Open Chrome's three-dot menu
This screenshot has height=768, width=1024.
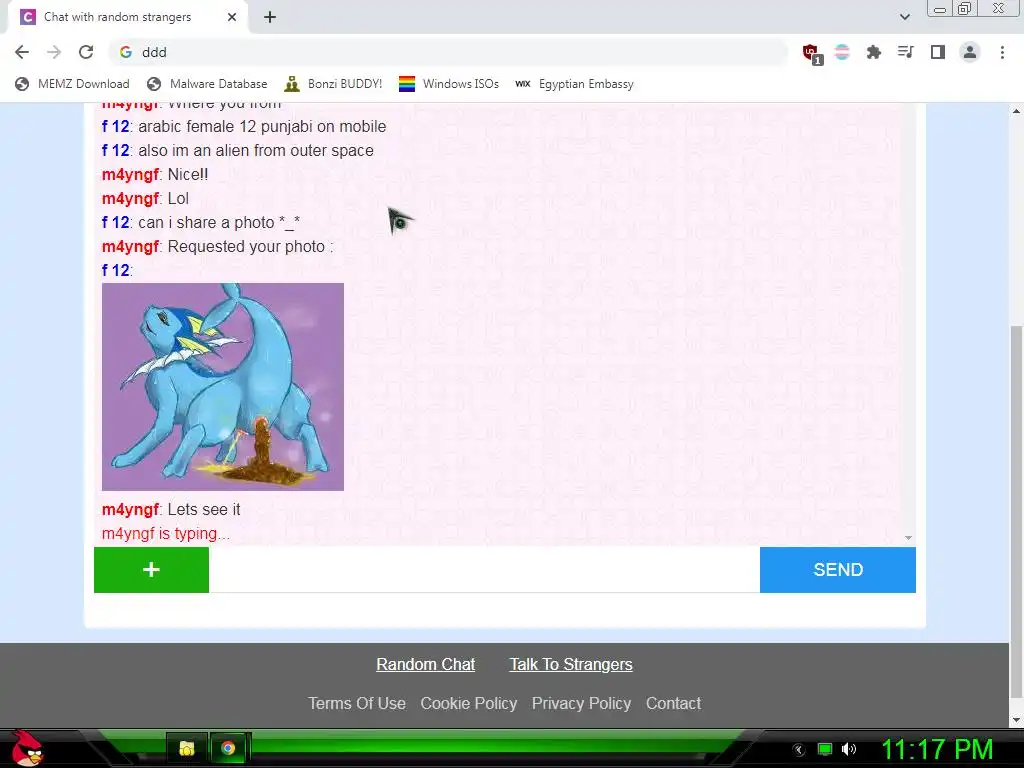pyautogui.click(x=1002, y=52)
